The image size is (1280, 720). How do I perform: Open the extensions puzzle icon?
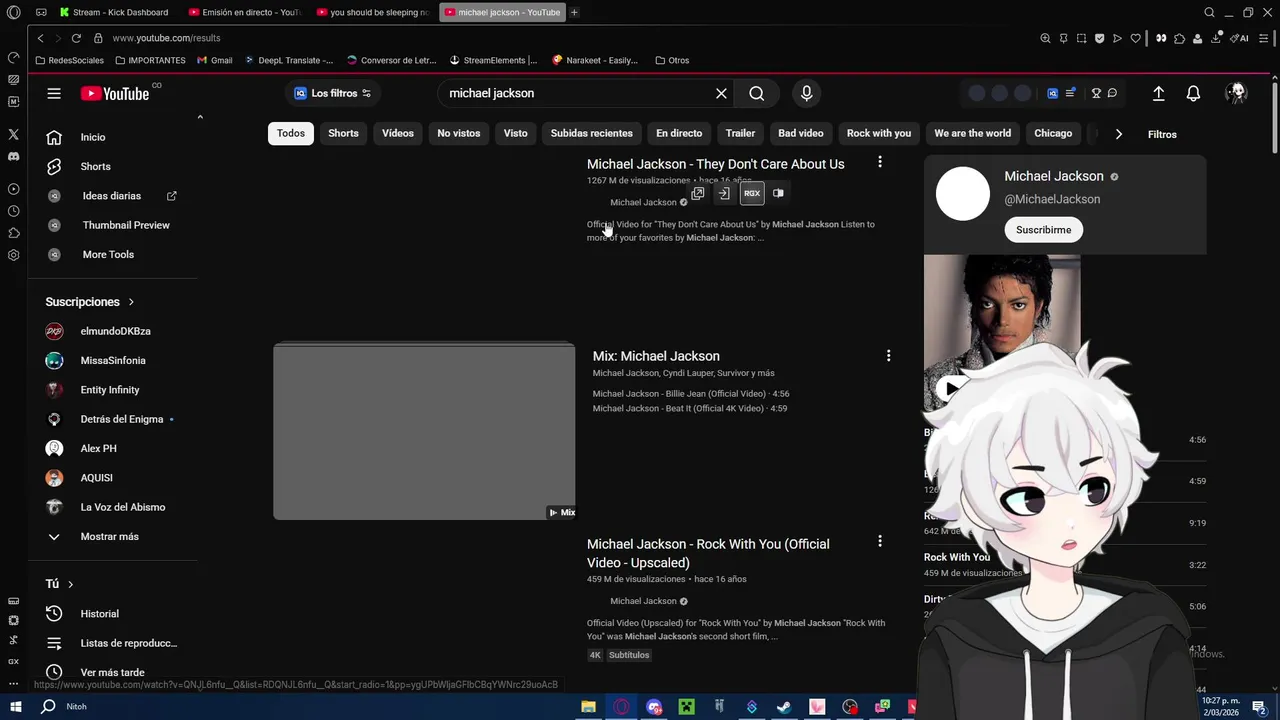click(1180, 38)
